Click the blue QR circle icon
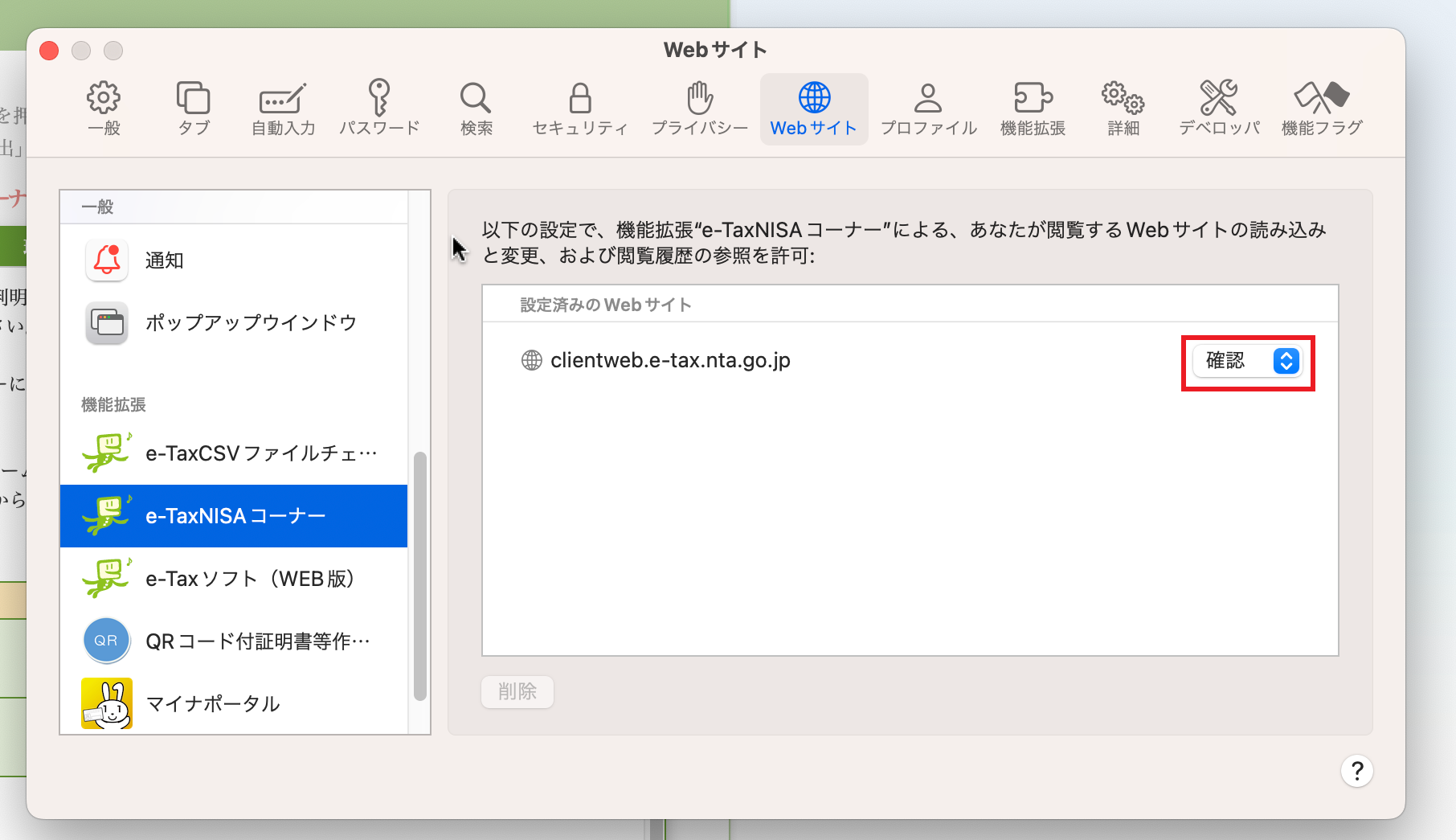This screenshot has width=1456, height=840. point(107,641)
